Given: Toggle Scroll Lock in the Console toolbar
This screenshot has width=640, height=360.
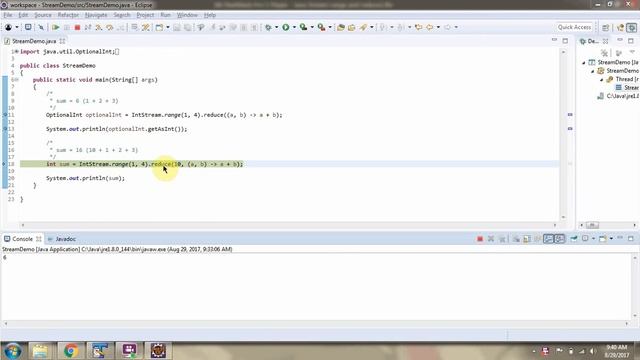Looking at the screenshot, I should 527,239.
